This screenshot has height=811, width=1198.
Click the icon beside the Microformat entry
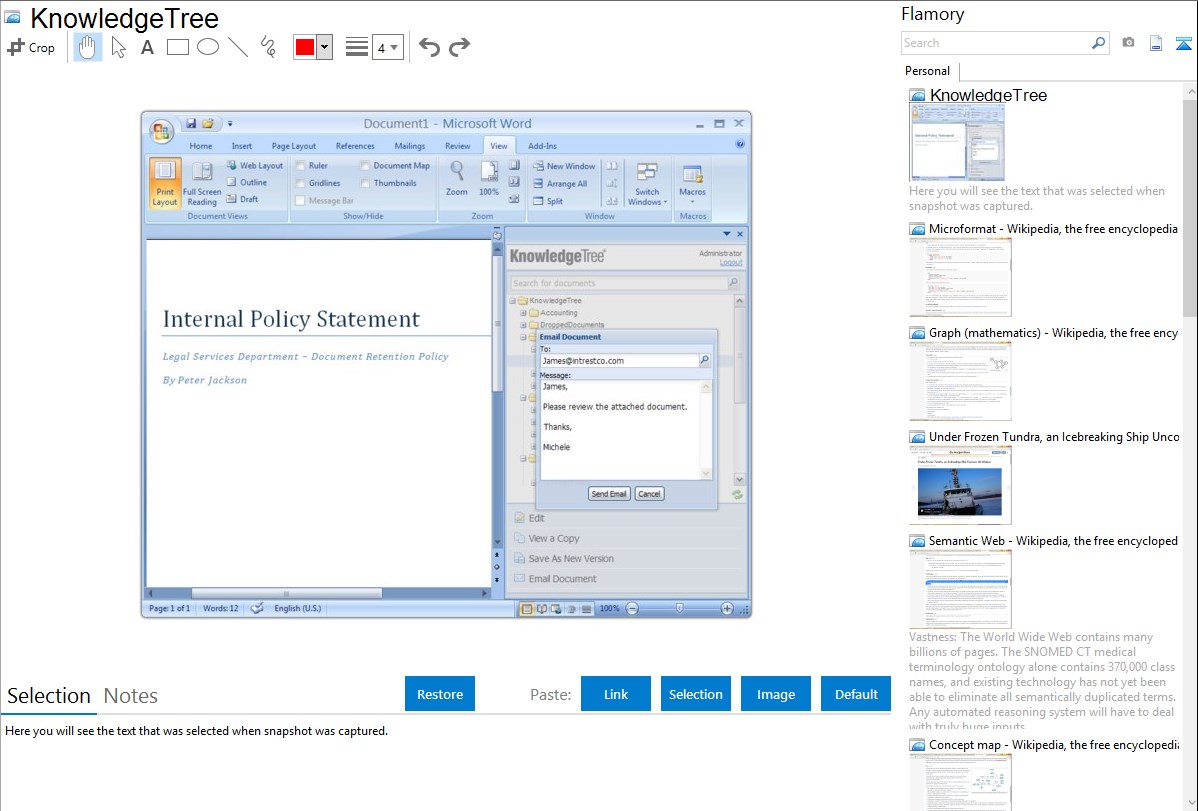(917, 229)
